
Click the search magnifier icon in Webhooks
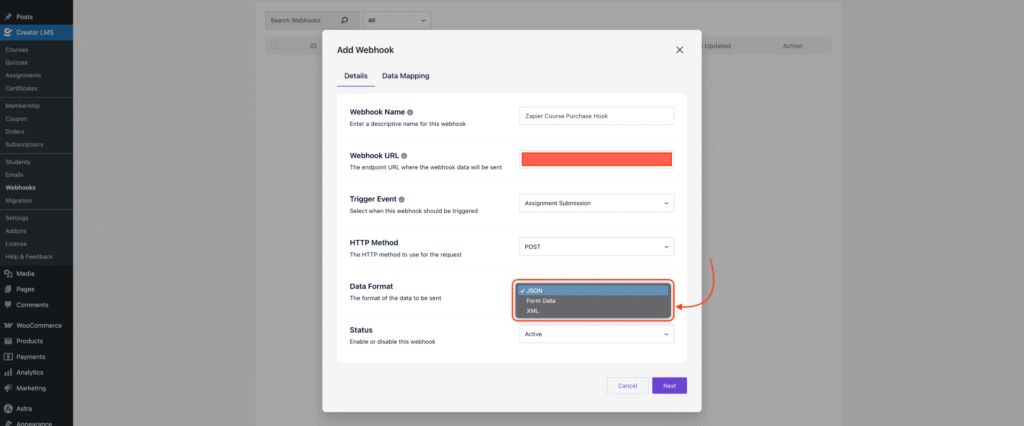[x=345, y=19]
